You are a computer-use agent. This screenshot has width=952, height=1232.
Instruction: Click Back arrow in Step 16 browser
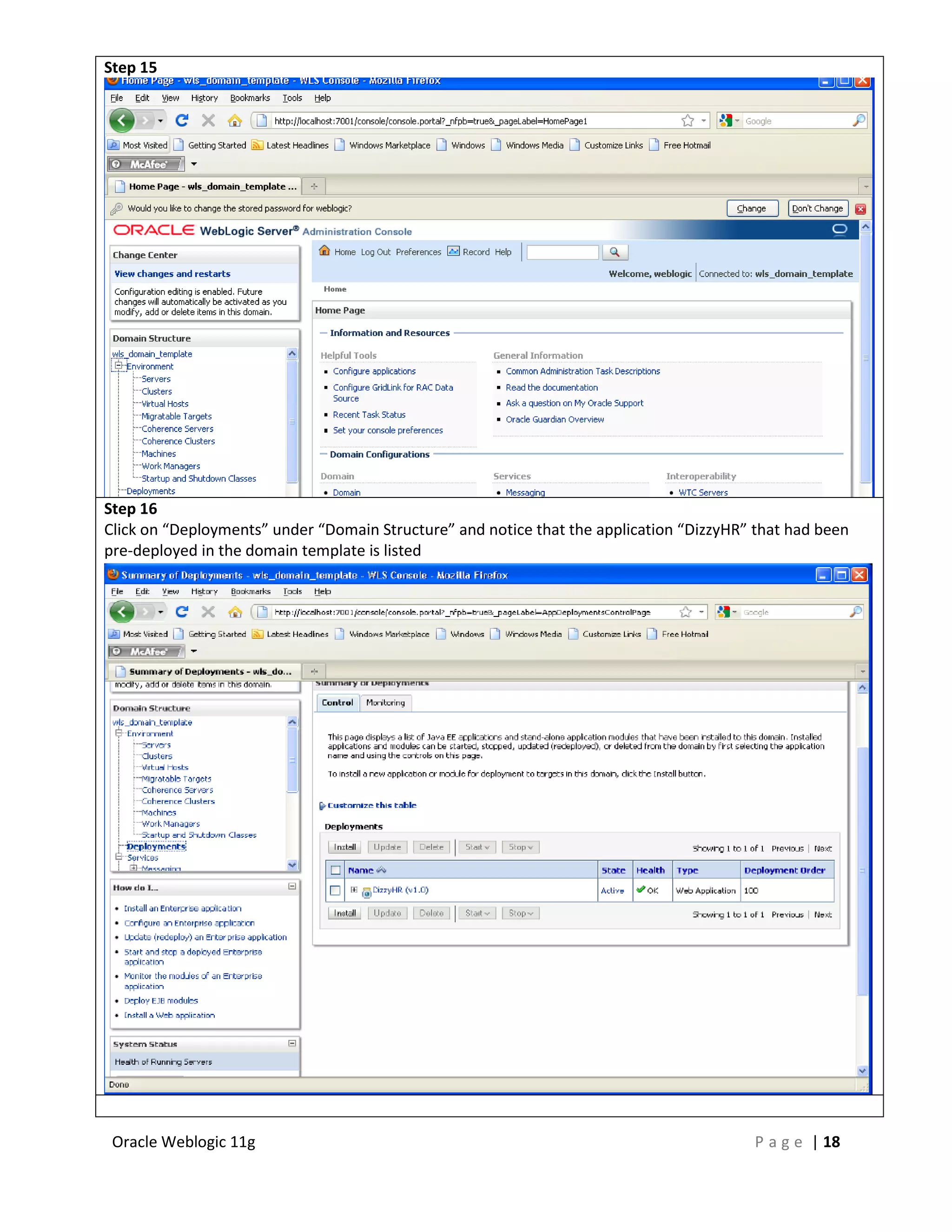pyautogui.click(x=122, y=611)
